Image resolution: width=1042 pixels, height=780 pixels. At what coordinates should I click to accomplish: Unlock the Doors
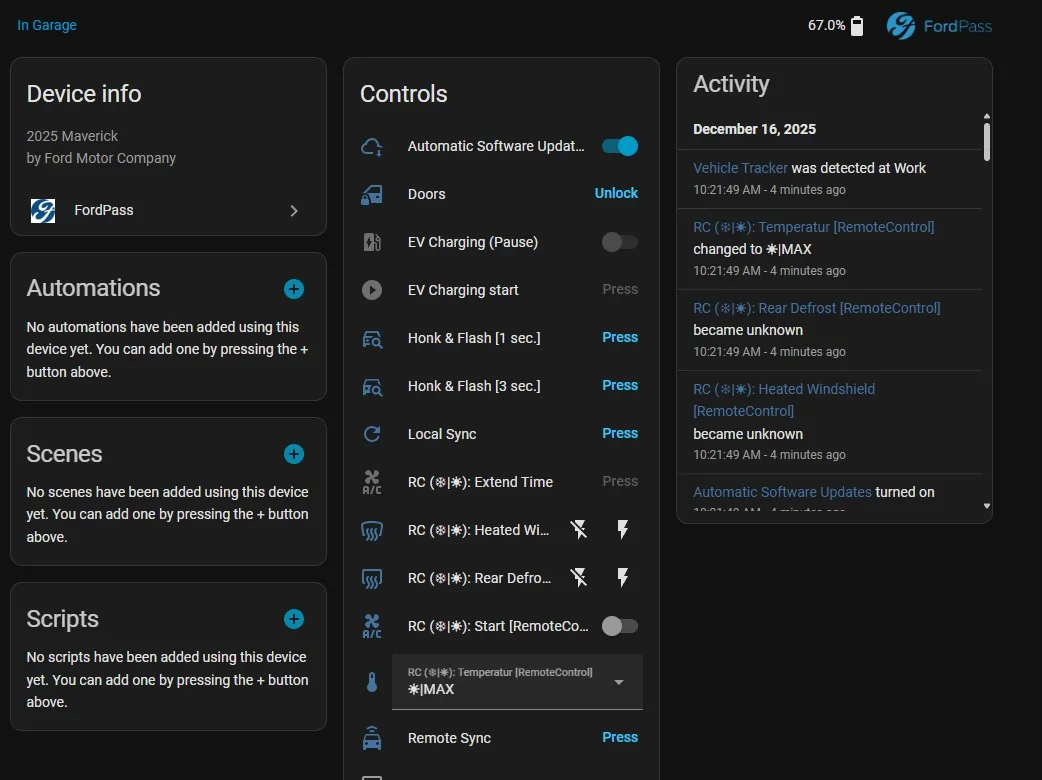pyautogui.click(x=616, y=193)
